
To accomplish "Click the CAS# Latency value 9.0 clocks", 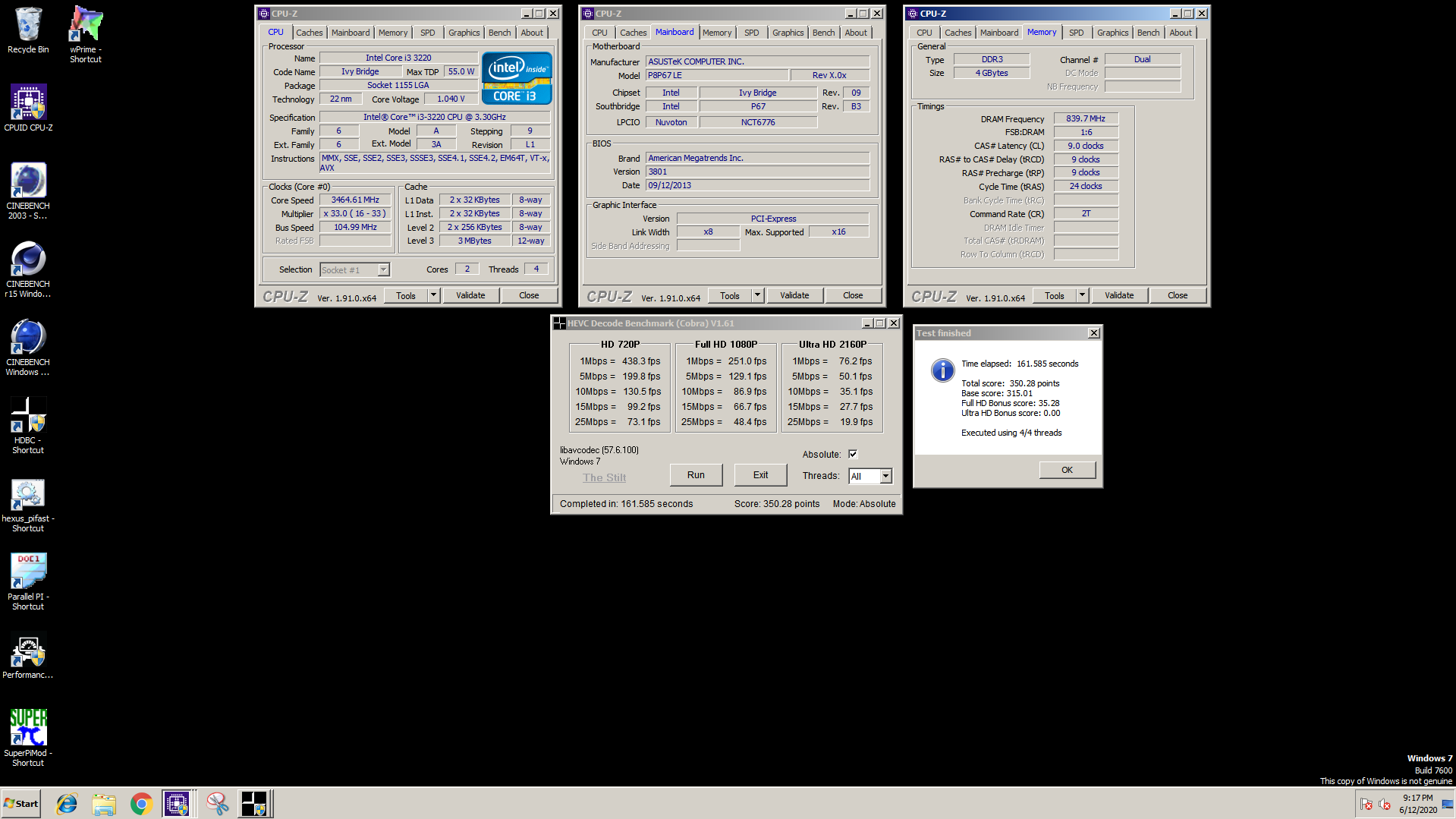I will (1086, 146).
